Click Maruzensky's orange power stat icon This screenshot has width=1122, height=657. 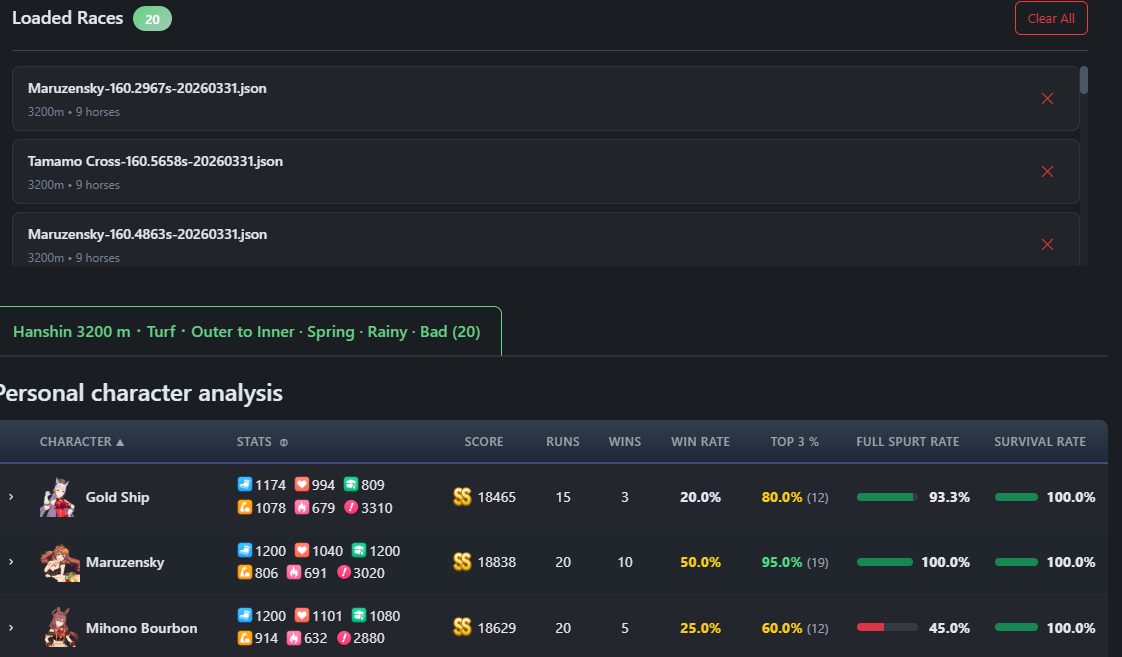[245, 573]
